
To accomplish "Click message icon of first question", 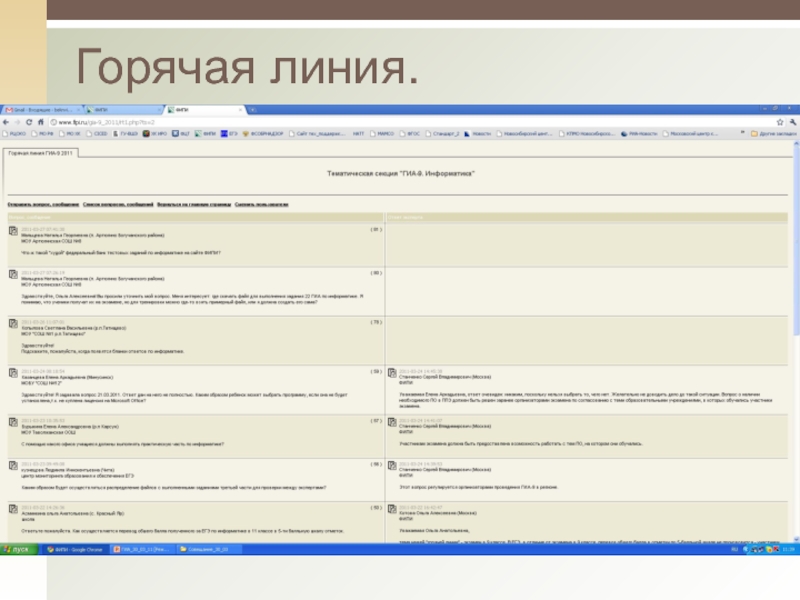I will pos(12,231).
